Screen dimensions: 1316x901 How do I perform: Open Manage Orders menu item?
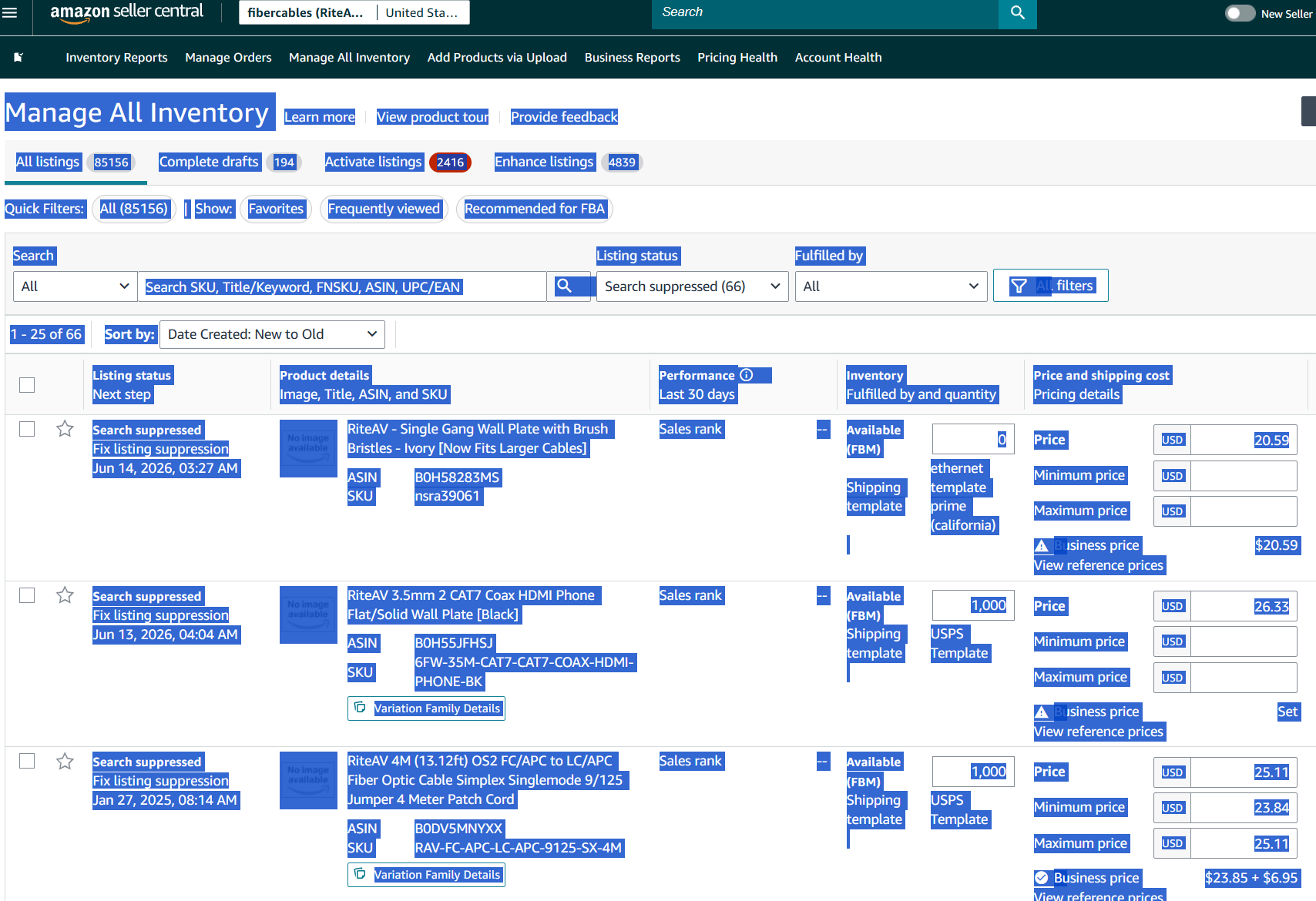[x=228, y=57]
